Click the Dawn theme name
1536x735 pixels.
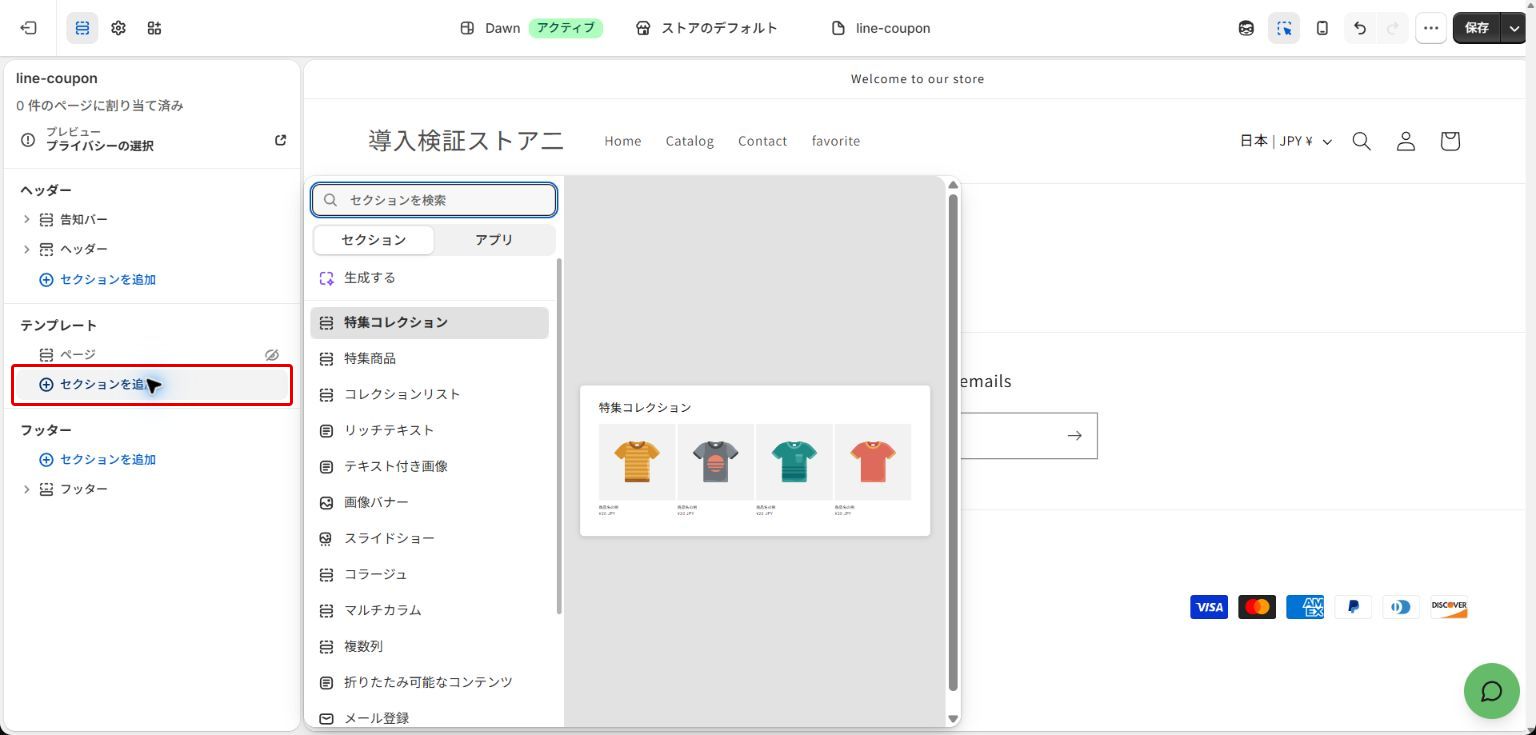point(502,28)
